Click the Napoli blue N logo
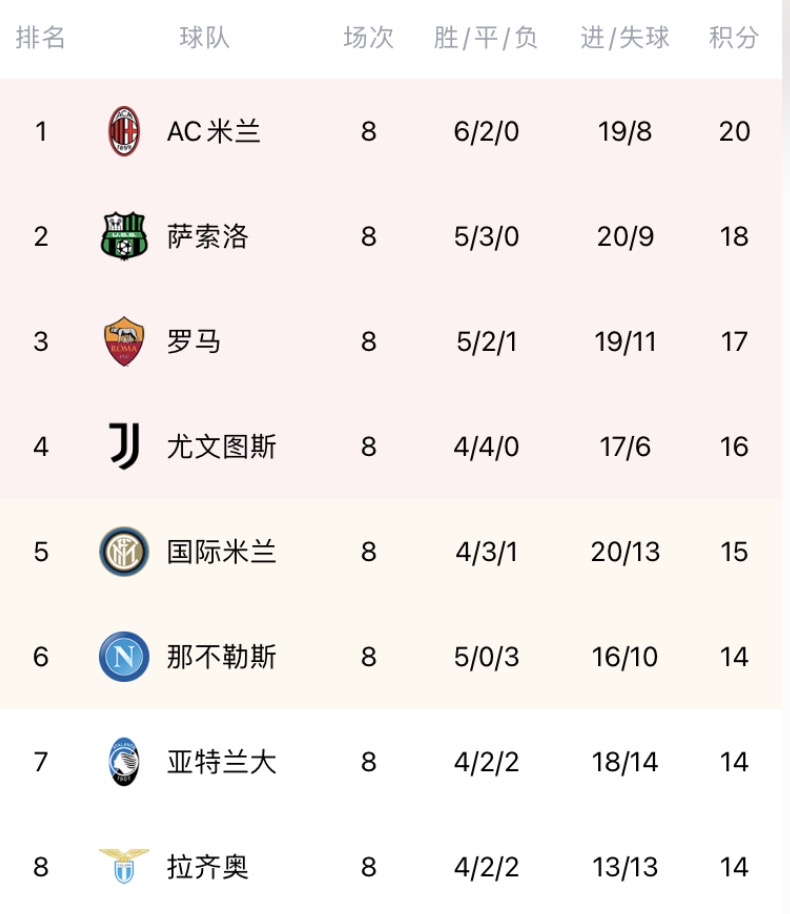 pos(124,656)
